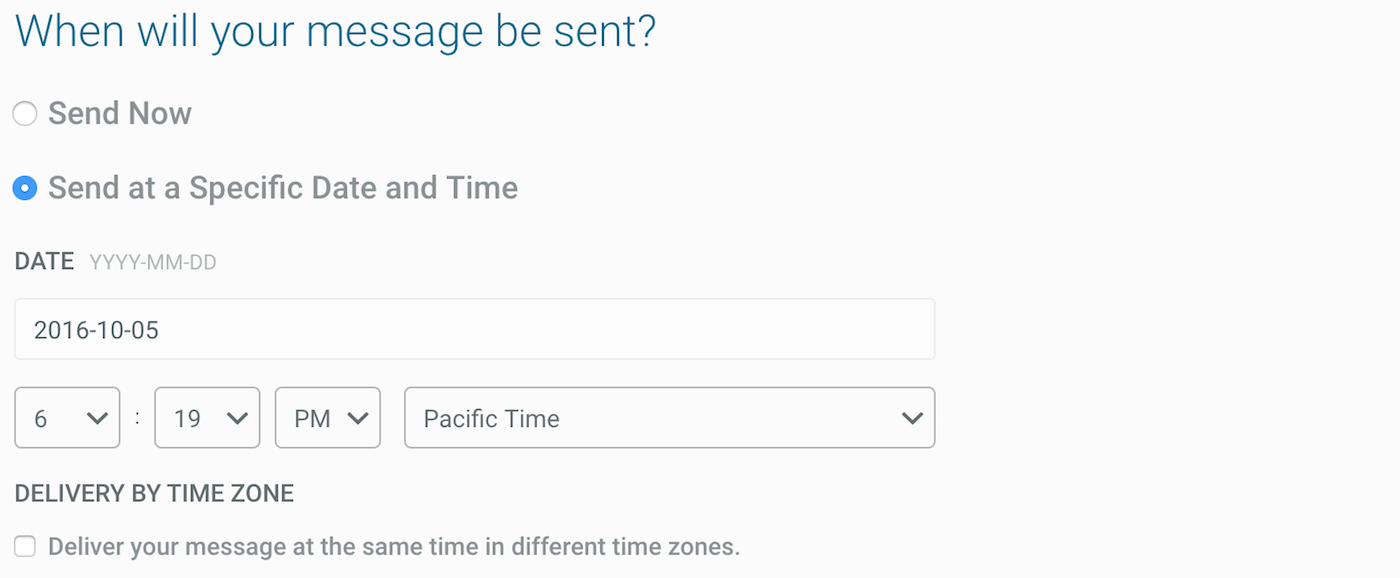Image resolution: width=1400 pixels, height=578 pixels.
Task: Open the Pacific Time timezone dropdown
Action: point(670,418)
